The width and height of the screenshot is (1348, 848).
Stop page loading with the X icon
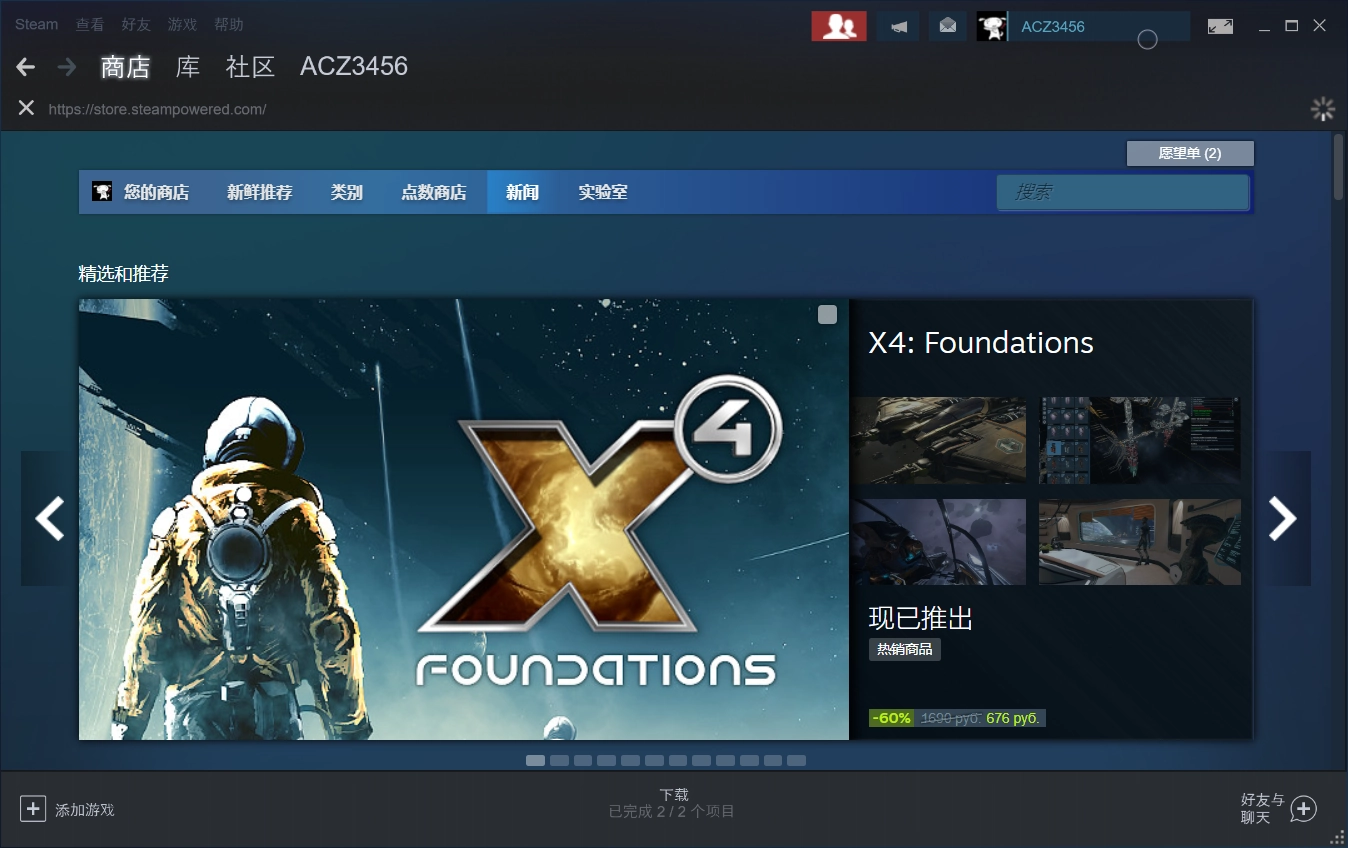pos(26,108)
